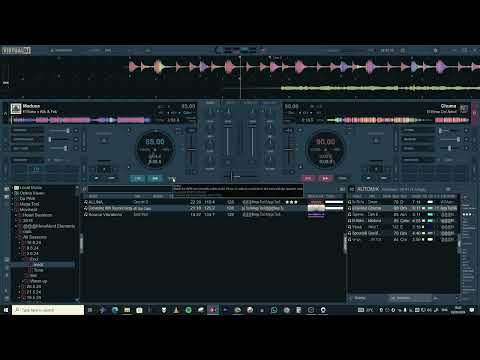Seek in the Chroma song overview waveform
The height and width of the screenshot is (360, 480).
point(398,120)
